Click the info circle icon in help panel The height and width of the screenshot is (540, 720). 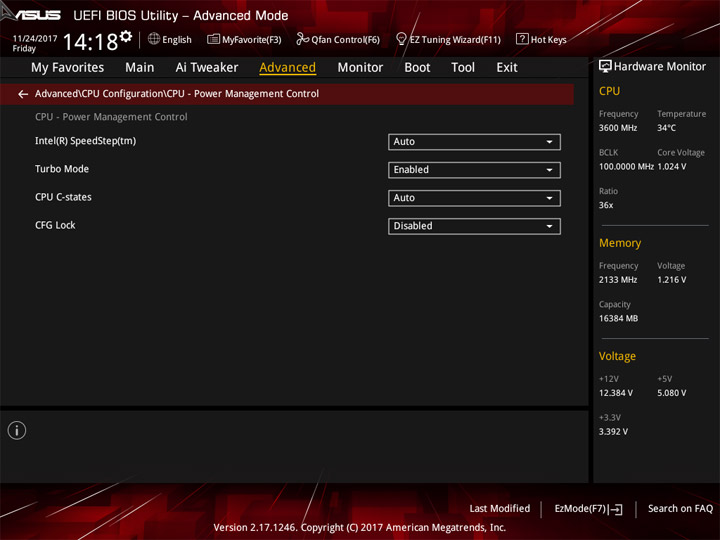(17, 430)
